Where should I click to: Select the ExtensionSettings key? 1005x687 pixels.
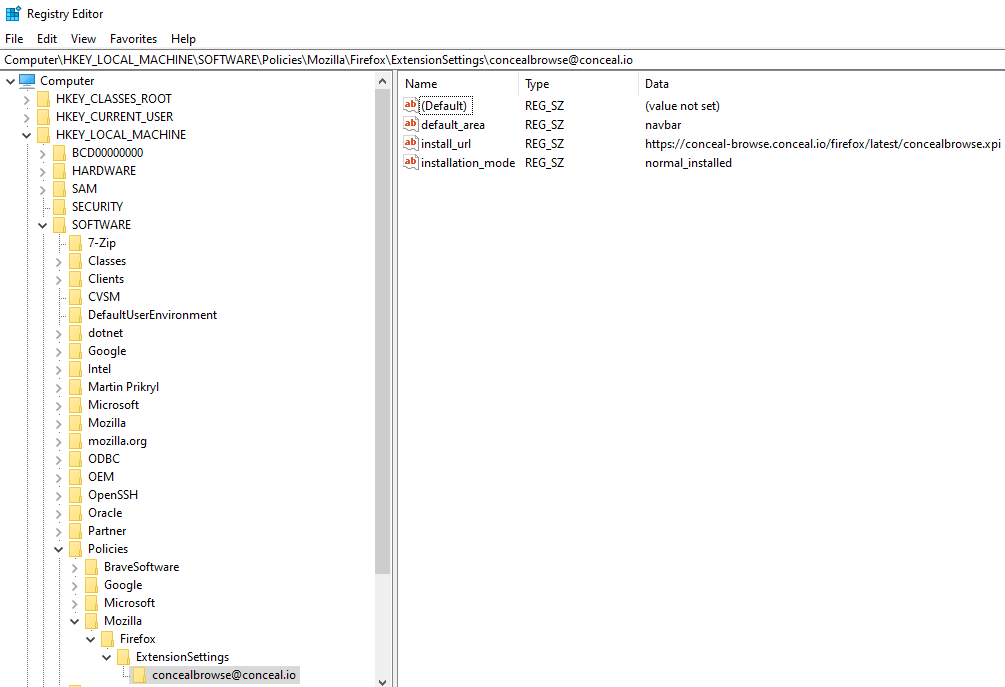coord(182,657)
